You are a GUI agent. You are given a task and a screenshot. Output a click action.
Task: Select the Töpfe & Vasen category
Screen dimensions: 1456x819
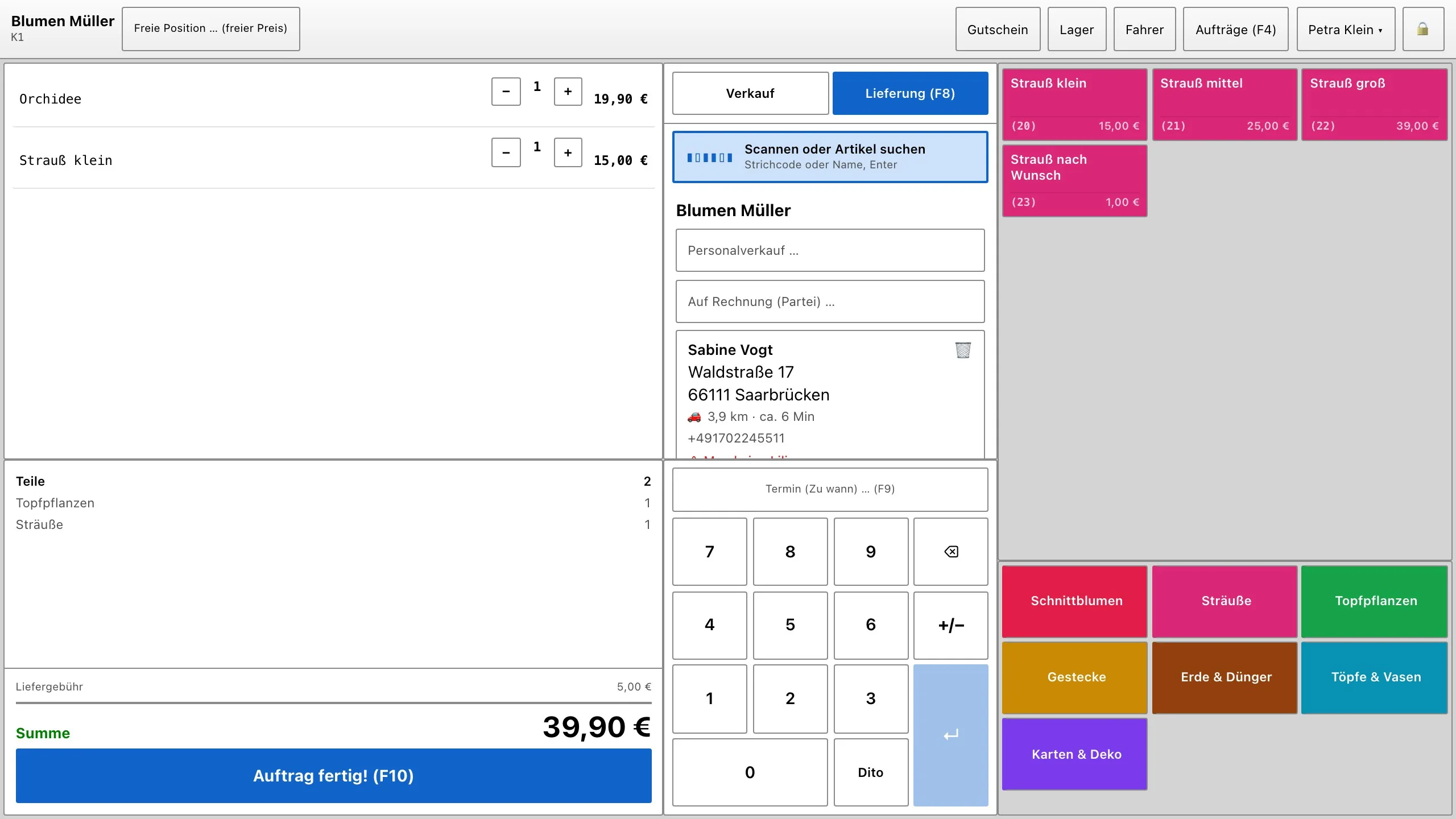pyautogui.click(x=1374, y=677)
